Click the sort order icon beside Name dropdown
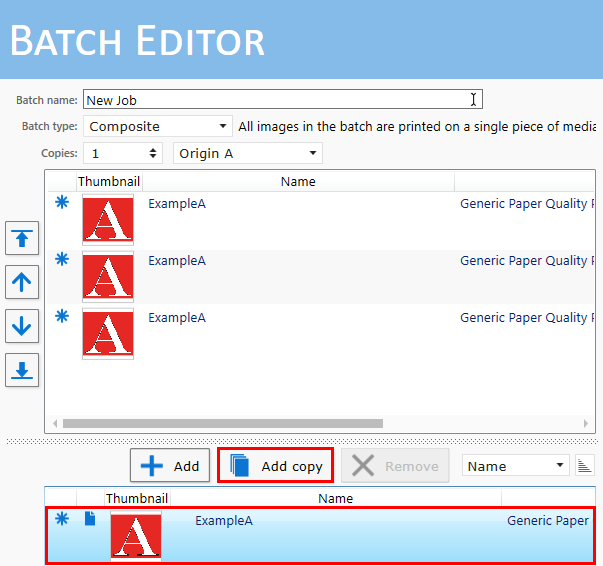This screenshot has width=603, height=566. tap(585, 465)
